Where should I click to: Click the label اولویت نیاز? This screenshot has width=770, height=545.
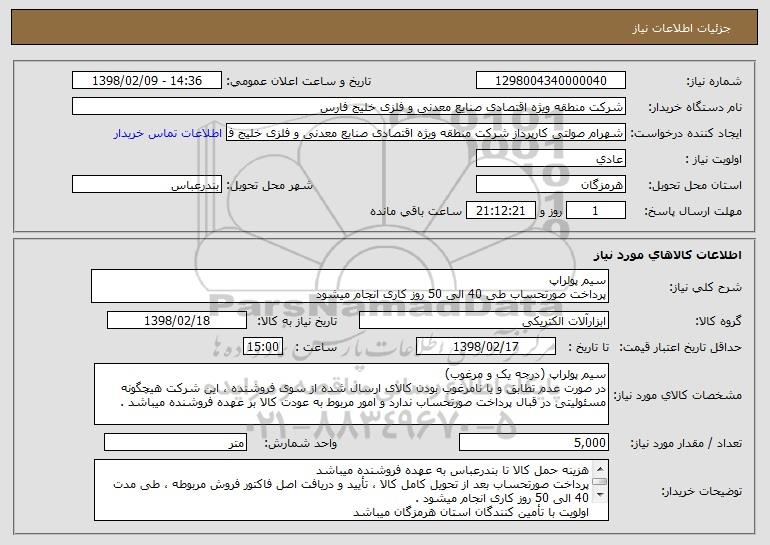click(714, 159)
